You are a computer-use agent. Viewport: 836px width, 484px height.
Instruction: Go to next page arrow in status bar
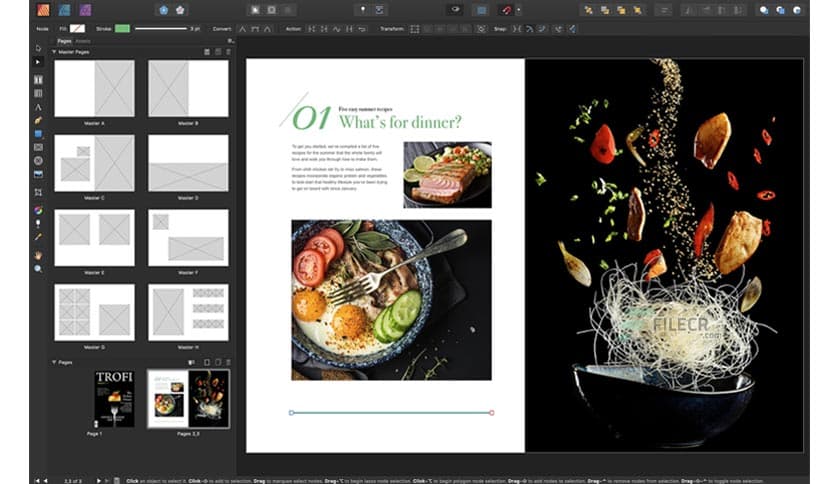[99, 480]
